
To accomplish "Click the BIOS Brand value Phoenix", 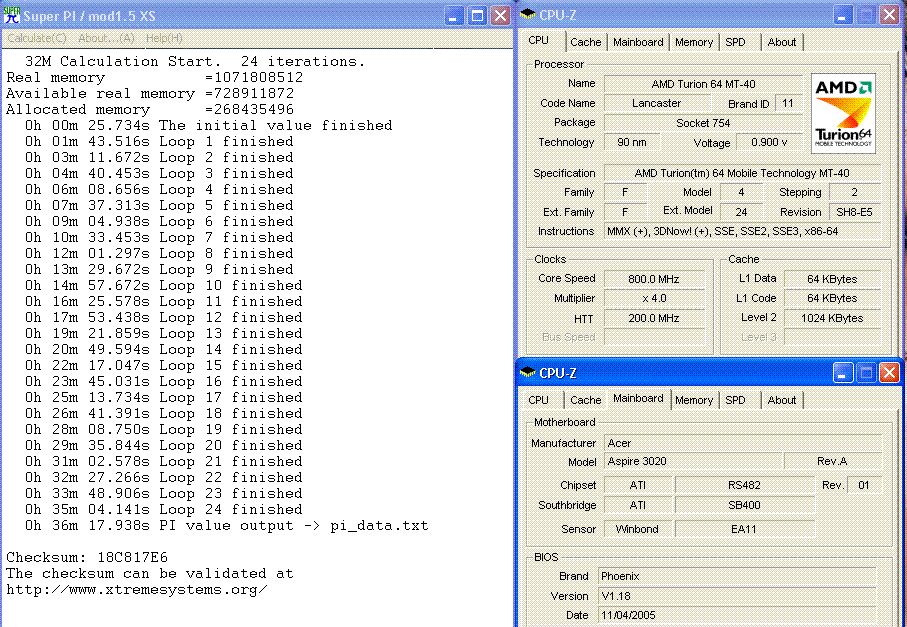I will pyautogui.click(x=737, y=576).
